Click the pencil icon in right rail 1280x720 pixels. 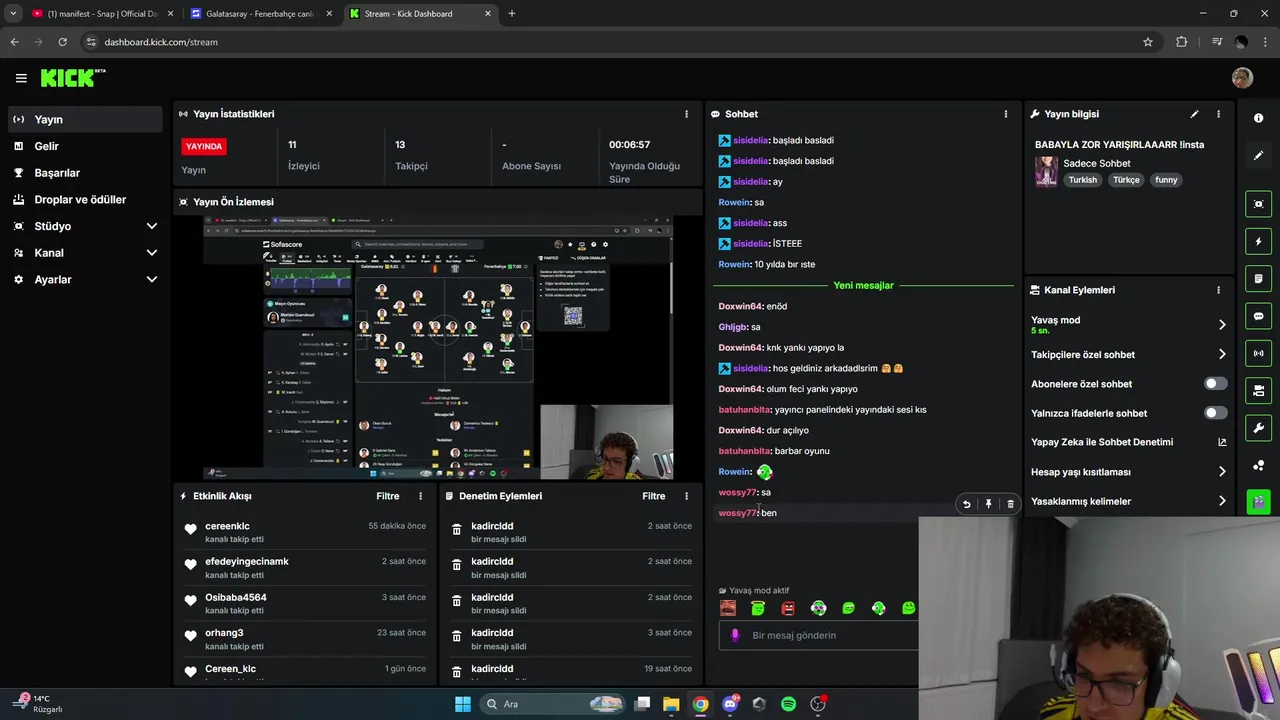pyautogui.click(x=1258, y=156)
